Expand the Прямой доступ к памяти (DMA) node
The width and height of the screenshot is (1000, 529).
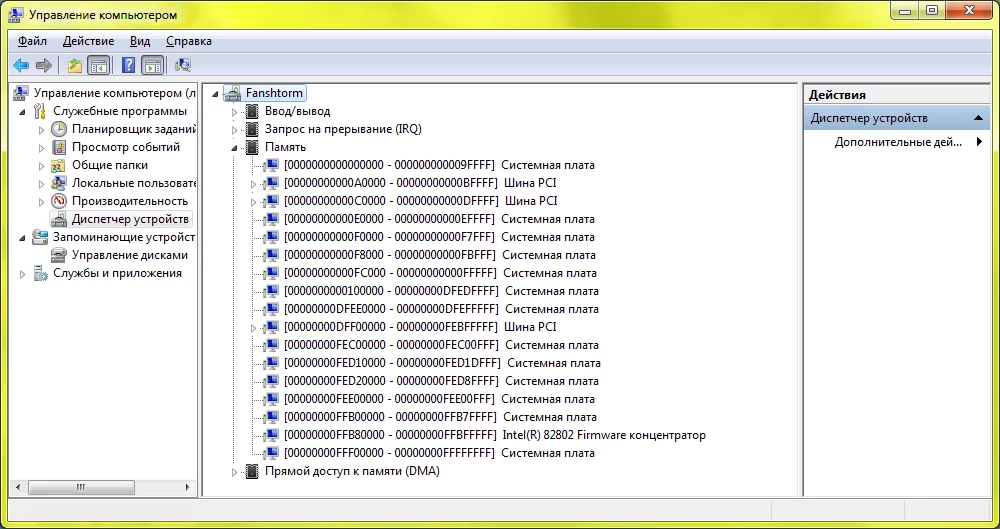[x=235, y=473]
